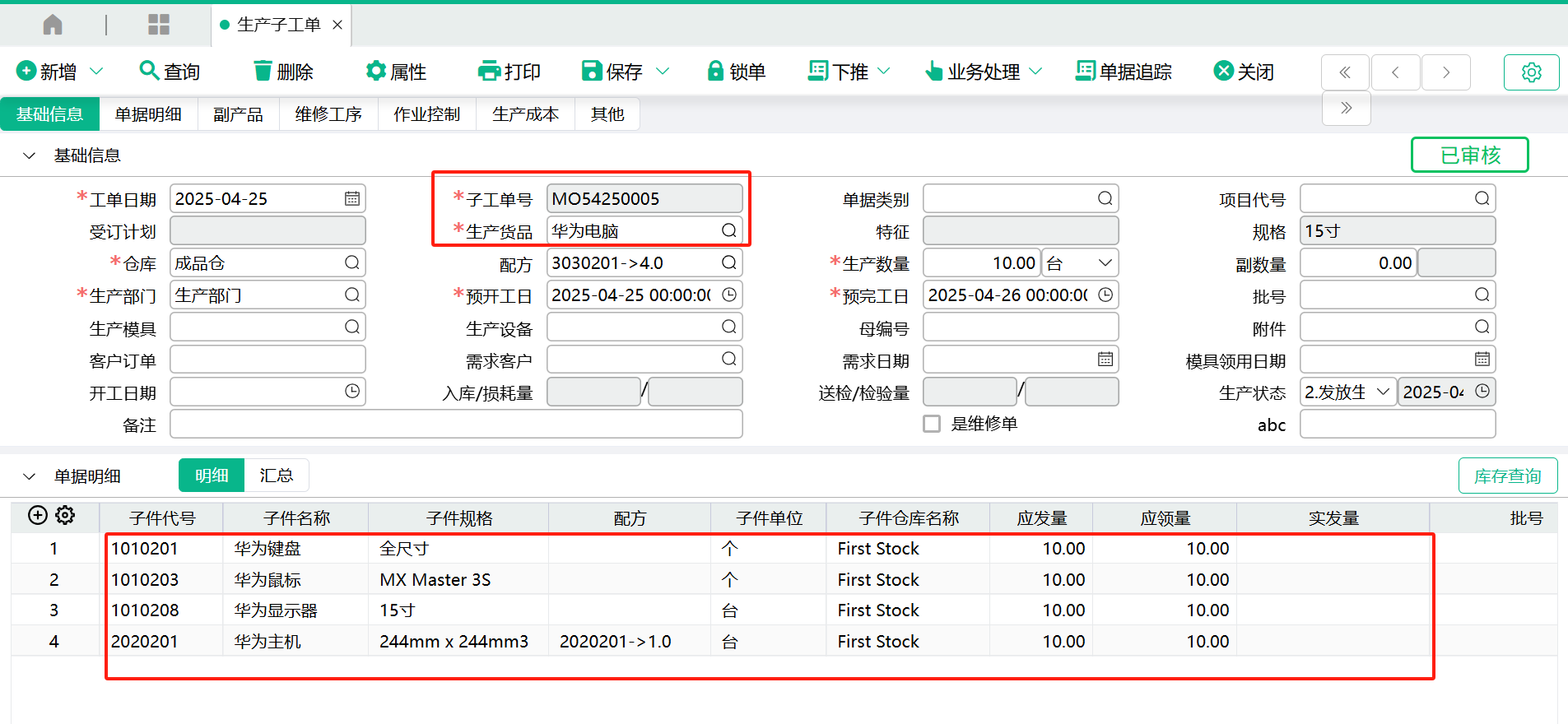Expand the 保存 dropdown arrow
This screenshot has width=1568, height=724.
(x=663, y=72)
